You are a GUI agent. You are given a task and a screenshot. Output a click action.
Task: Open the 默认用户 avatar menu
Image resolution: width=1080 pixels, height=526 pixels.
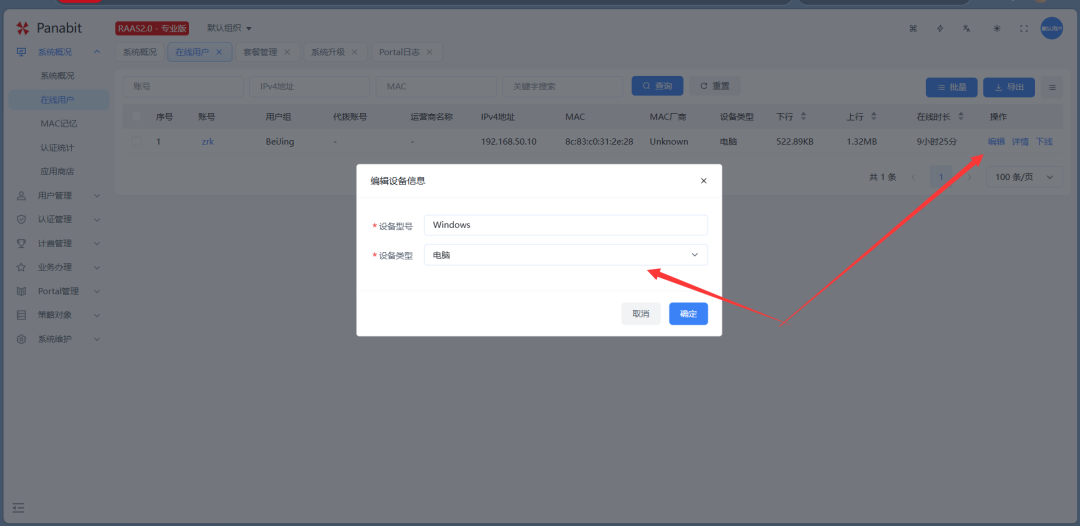[x=1052, y=28]
